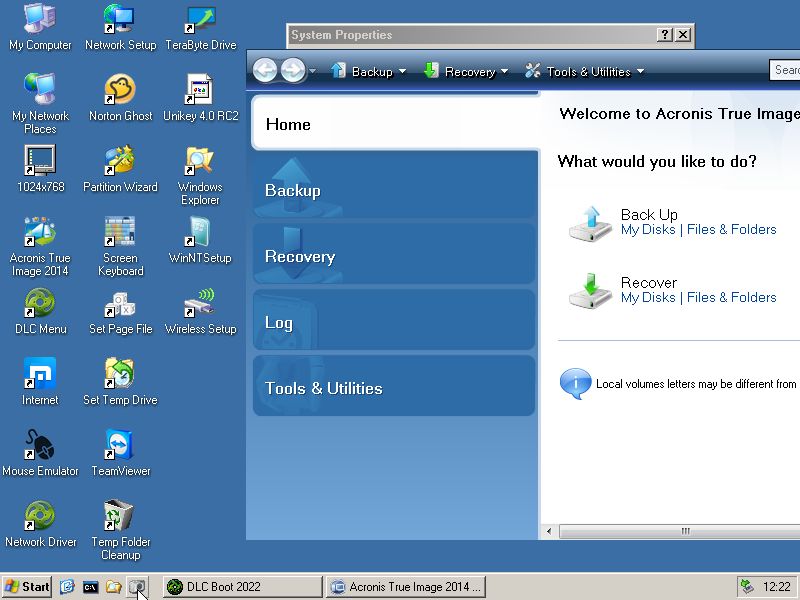The height and width of the screenshot is (600, 800).
Task: Open My Computer desktop icon
Action: point(40,27)
